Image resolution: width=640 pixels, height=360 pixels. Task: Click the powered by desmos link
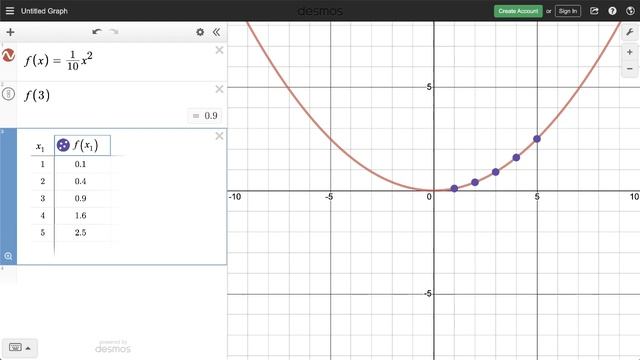pyautogui.click(x=113, y=347)
